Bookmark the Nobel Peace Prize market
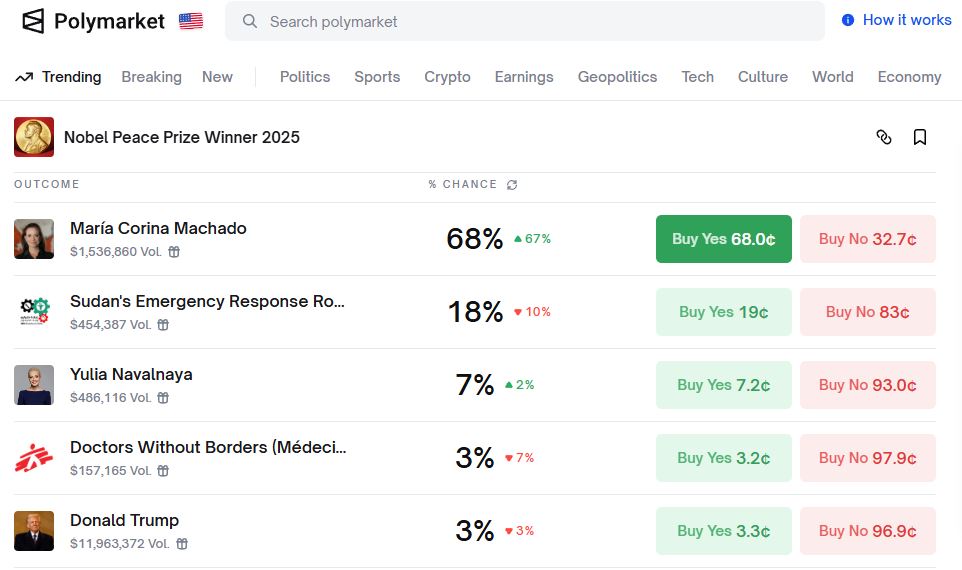The width and height of the screenshot is (962, 570). [920, 137]
